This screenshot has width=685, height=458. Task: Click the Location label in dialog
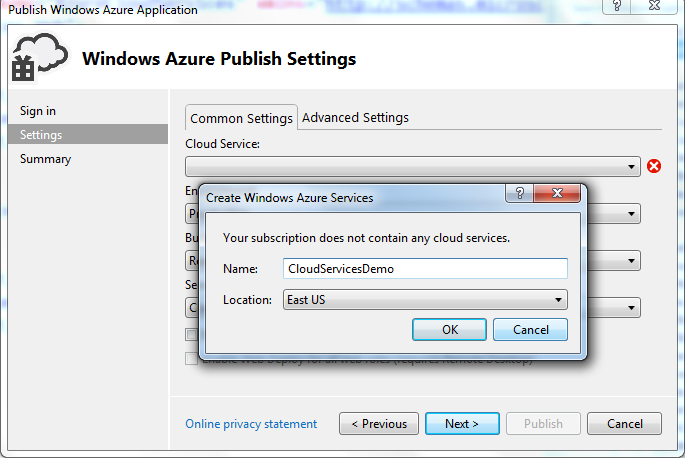coord(247,300)
